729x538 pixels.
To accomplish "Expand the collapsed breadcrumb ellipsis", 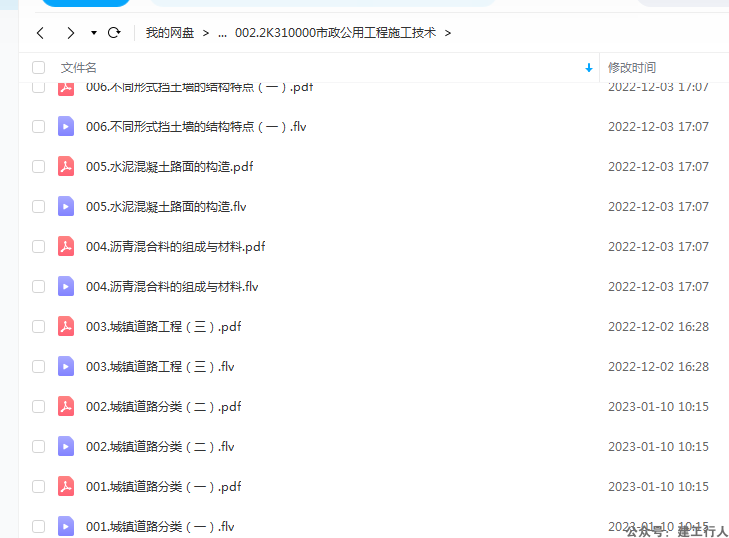I will (222, 33).
